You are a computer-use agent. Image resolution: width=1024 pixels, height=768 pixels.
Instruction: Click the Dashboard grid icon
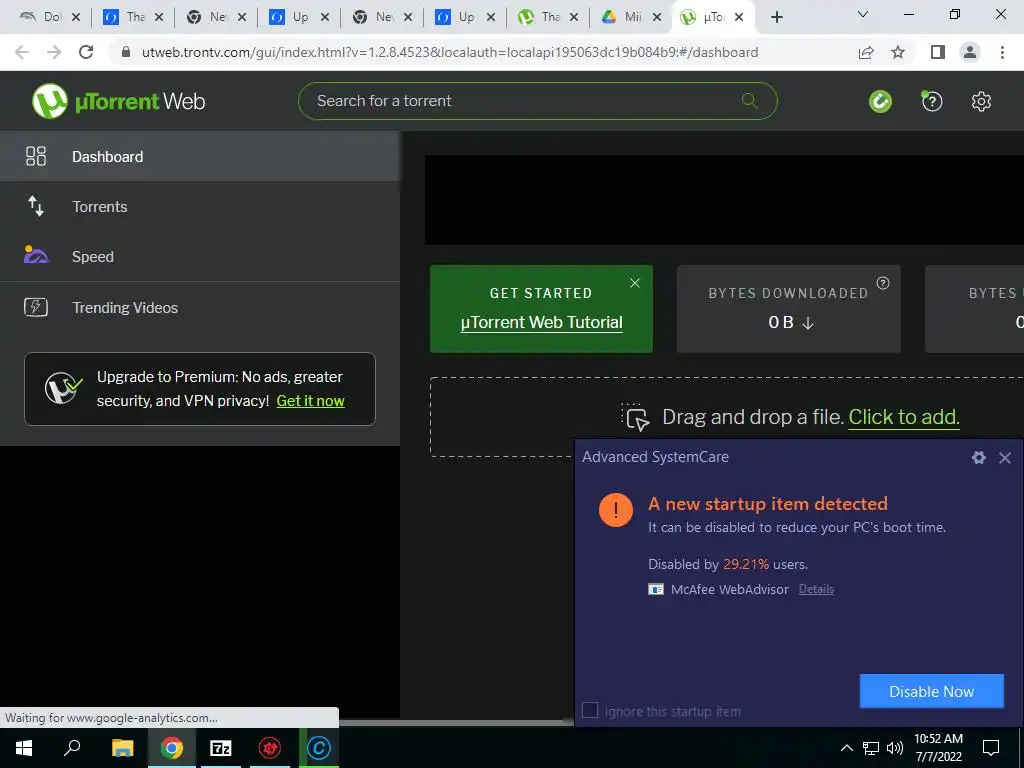click(x=36, y=156)
